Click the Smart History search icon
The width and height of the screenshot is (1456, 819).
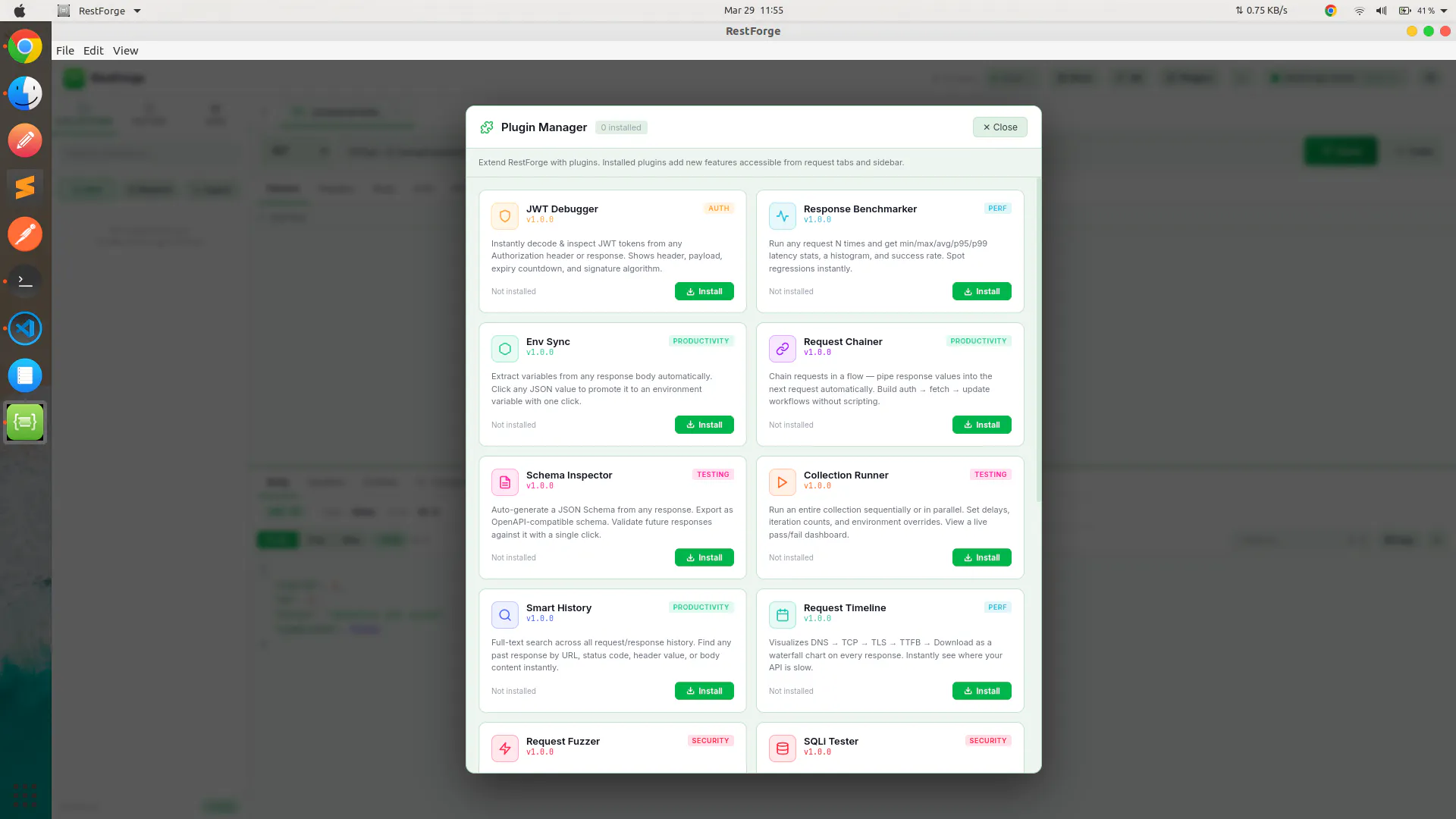coord(505,615)
